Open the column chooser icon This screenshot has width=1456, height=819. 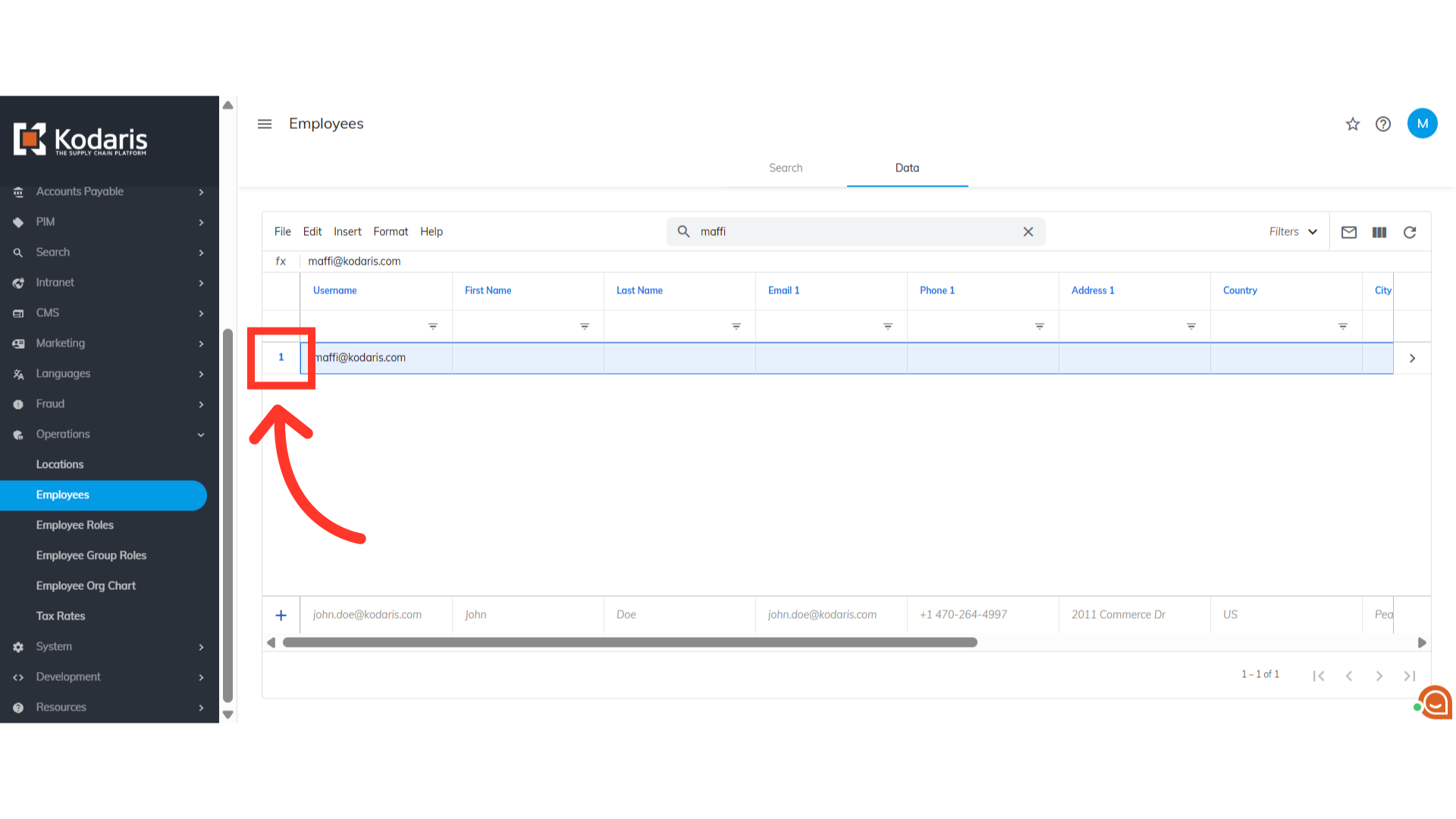(1379, 232)
